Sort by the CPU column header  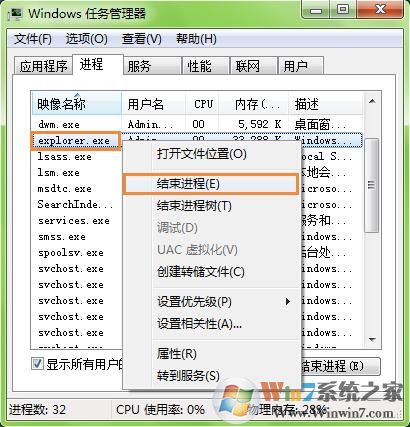tap(202, 104)
